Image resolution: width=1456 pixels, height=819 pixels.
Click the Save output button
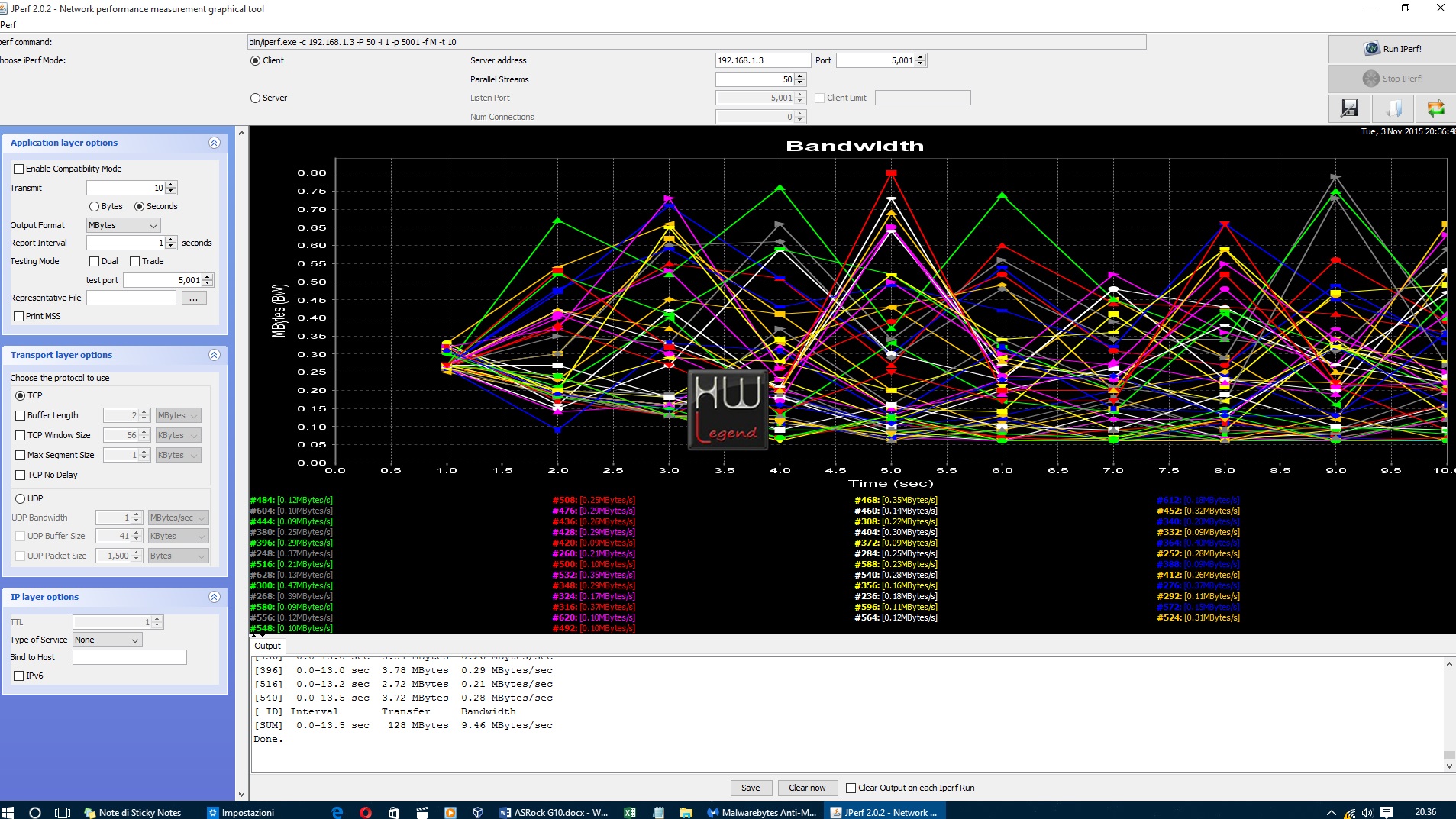click(751, 788)
